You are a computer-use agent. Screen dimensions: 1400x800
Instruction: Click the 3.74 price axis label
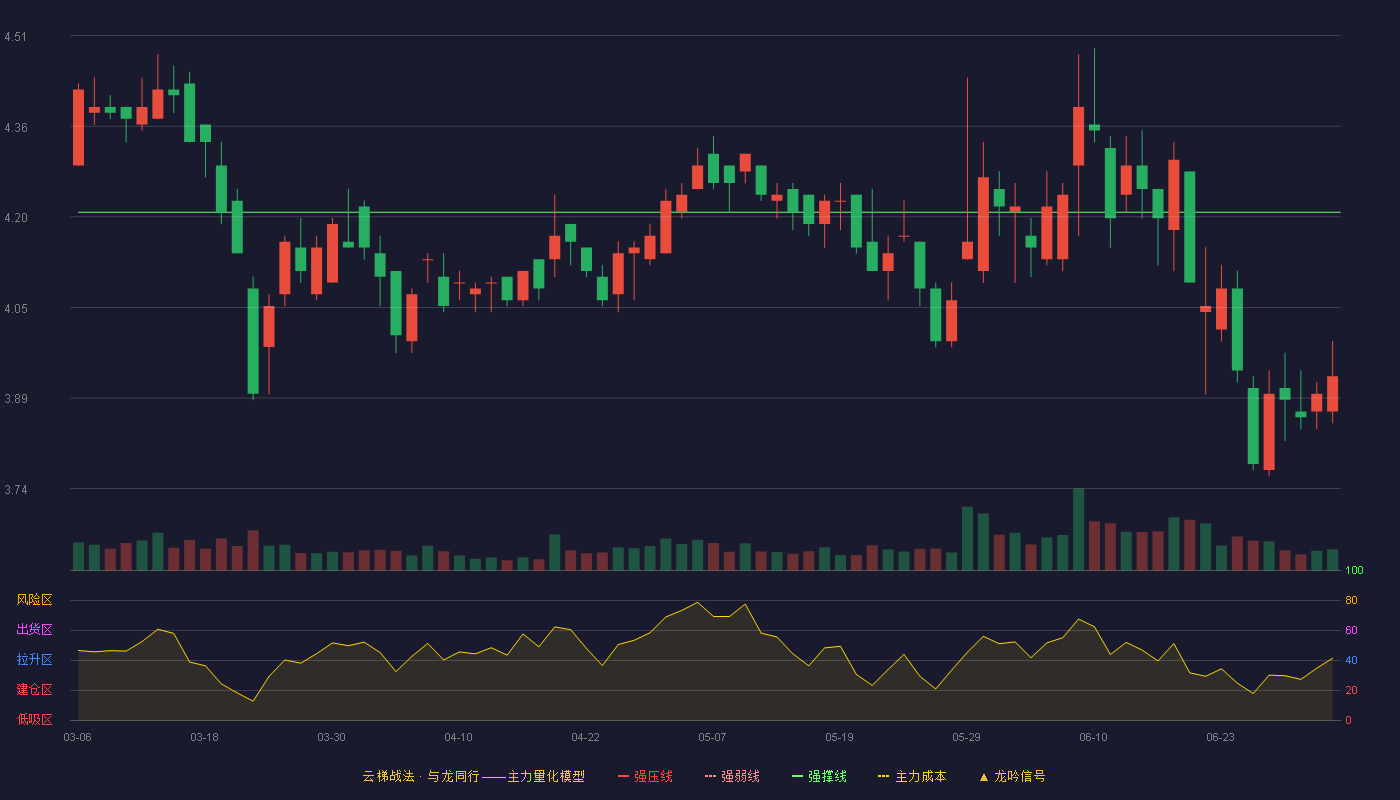coord(15,490)
